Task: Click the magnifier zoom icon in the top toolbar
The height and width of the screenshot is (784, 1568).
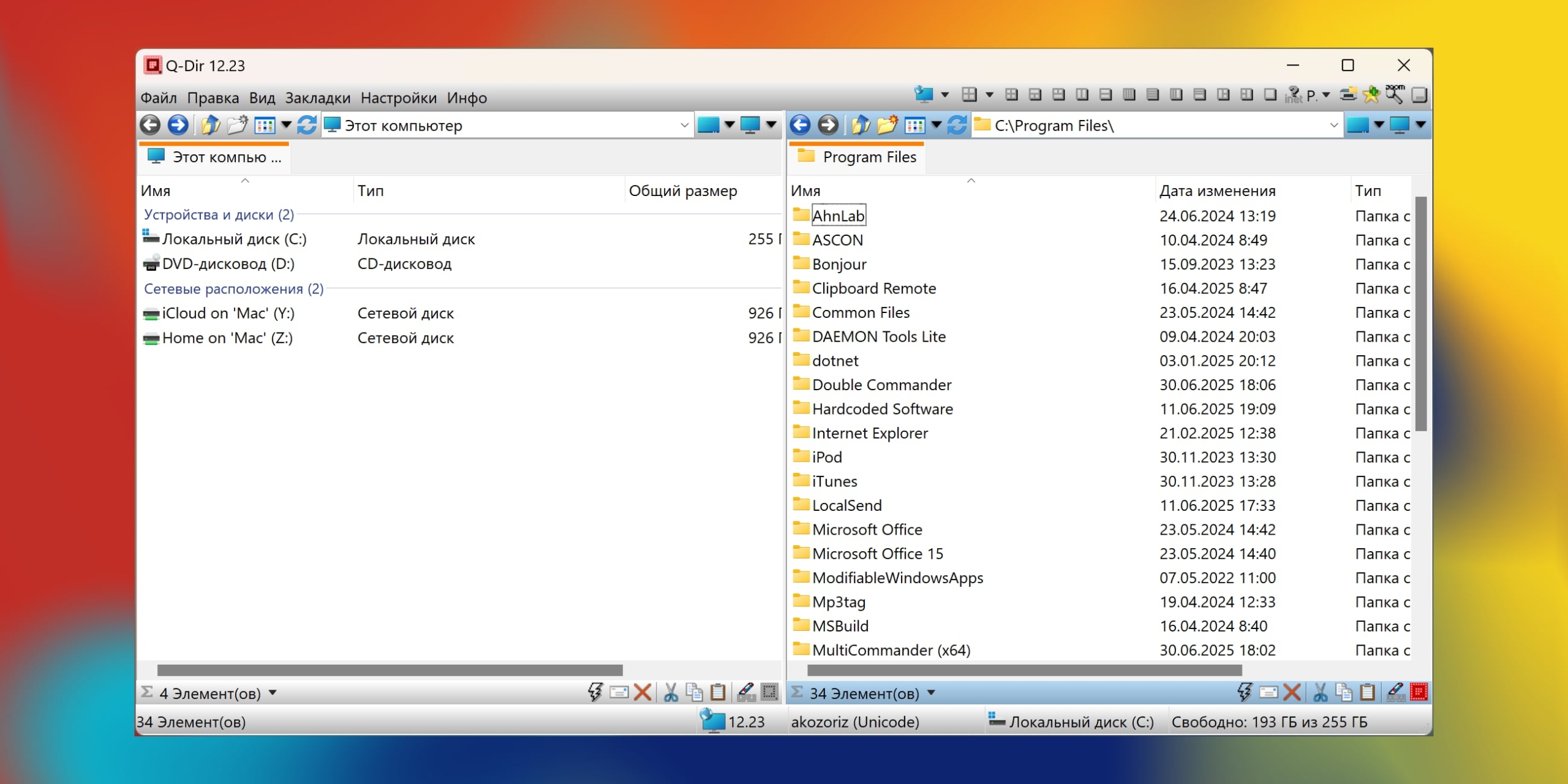Action: tap(1395, 94)
